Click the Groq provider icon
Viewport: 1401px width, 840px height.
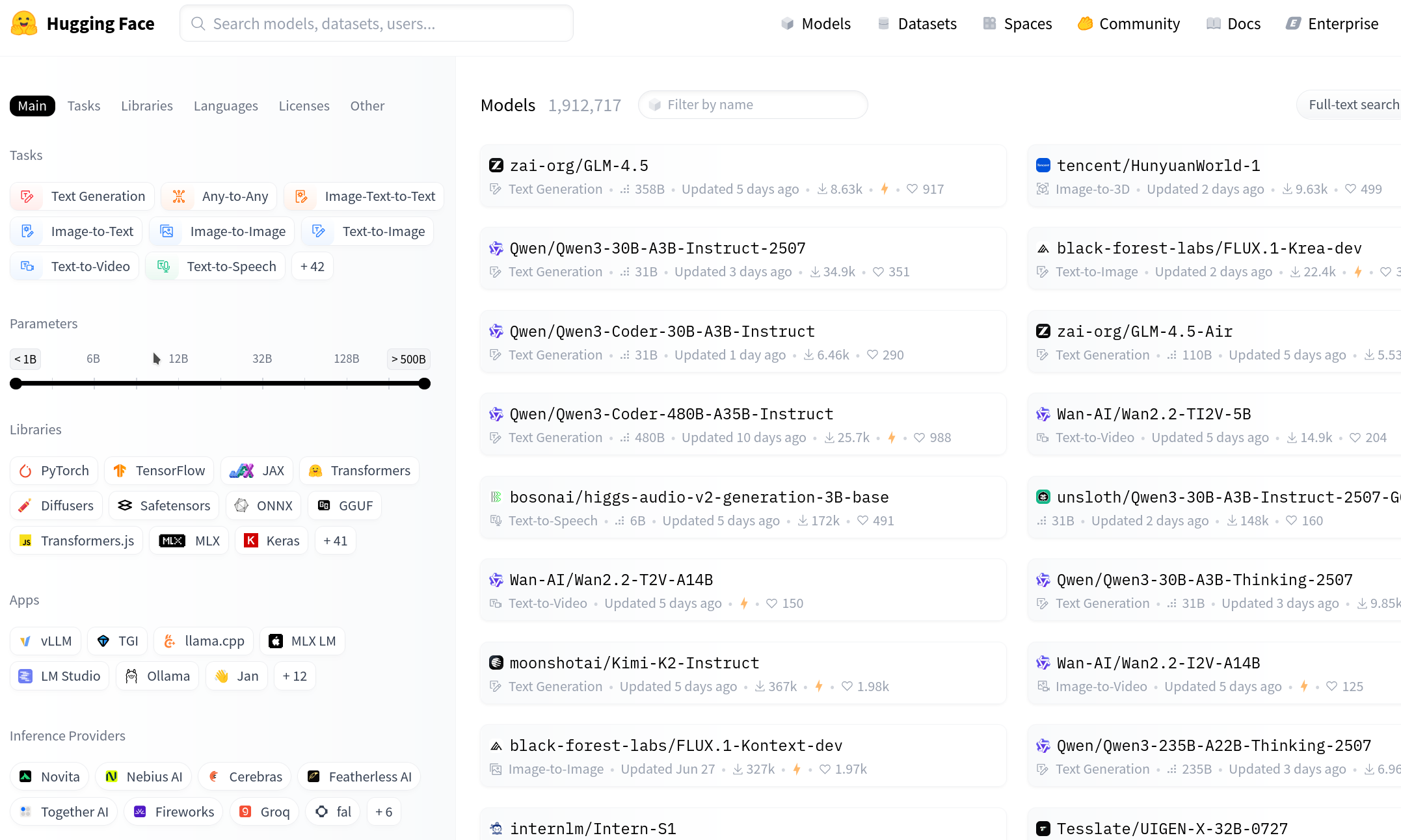(x=245, y=812)
